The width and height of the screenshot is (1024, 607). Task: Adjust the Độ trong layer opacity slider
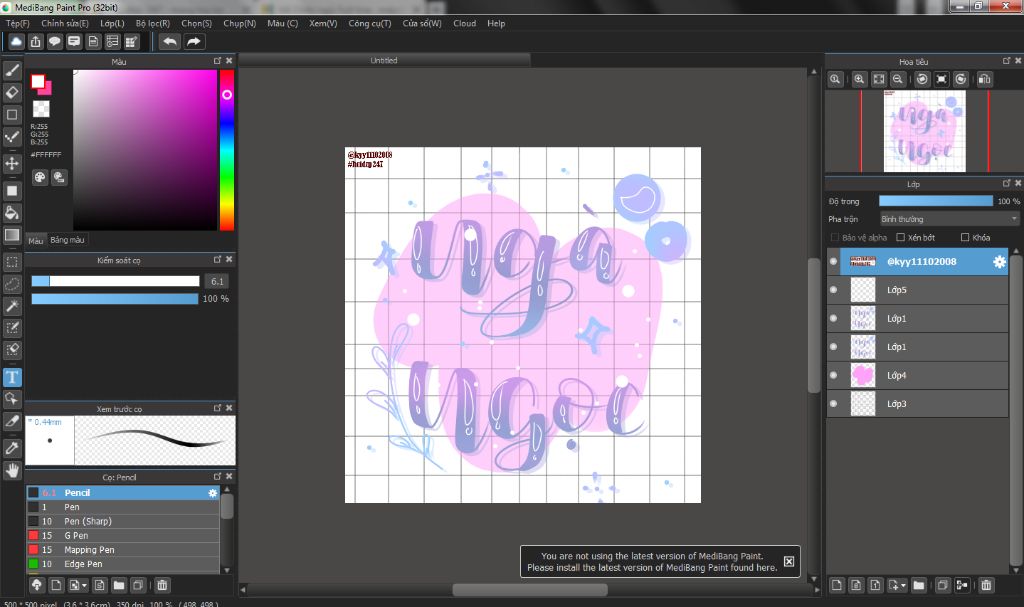(935, 201)
